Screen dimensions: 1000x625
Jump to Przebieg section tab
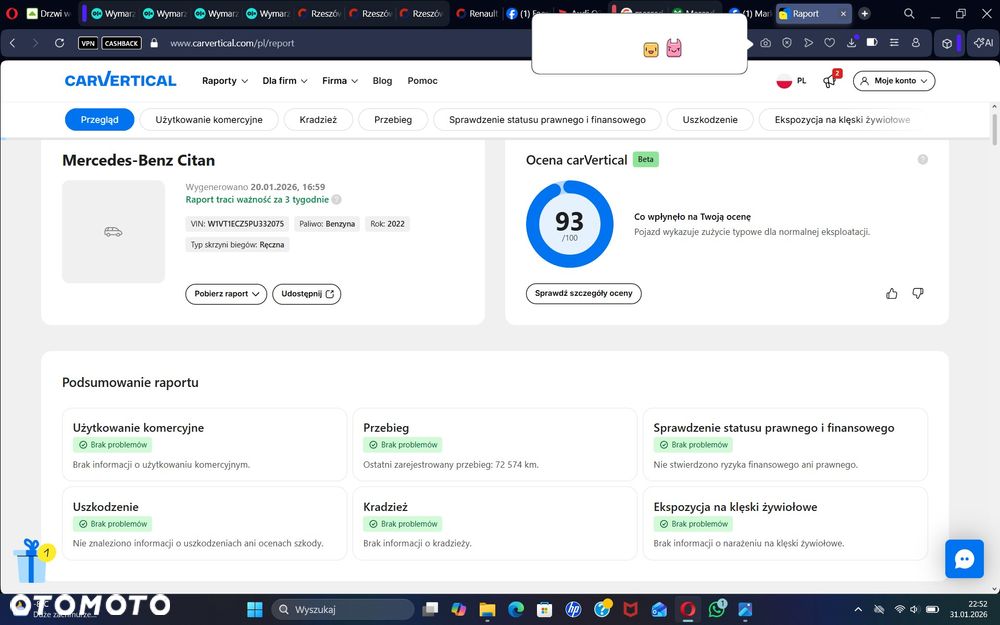click(393, 119)
